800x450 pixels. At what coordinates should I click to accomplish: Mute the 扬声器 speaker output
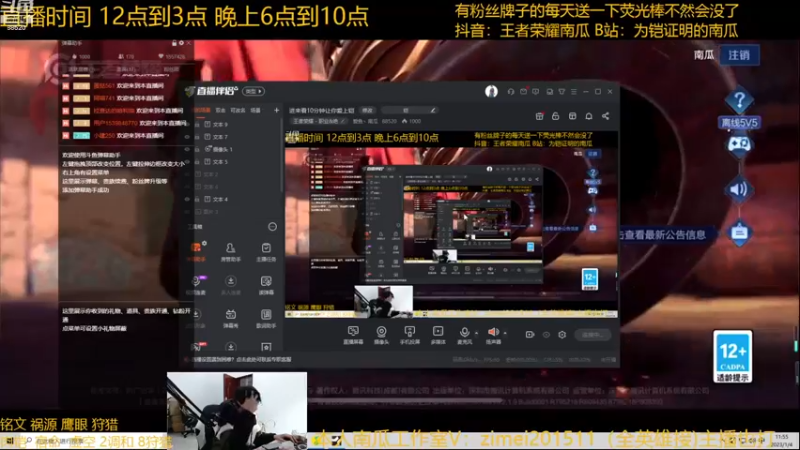493,335
